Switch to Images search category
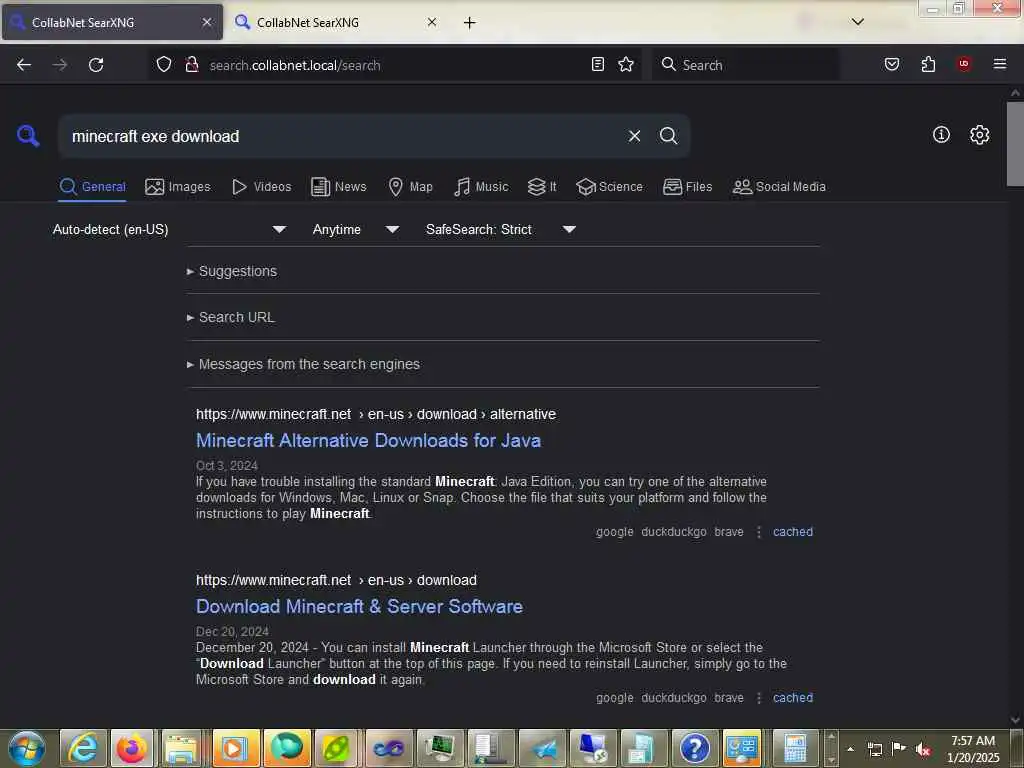This screenshot has width=1024, height=768. tap(178, 187)
